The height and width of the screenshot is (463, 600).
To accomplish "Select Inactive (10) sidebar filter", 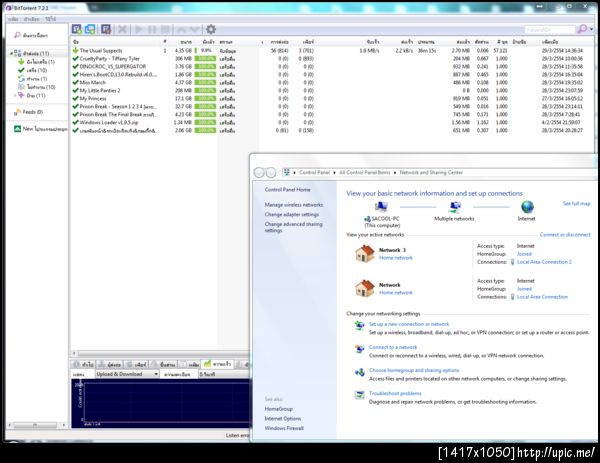I will pos(37,87).
